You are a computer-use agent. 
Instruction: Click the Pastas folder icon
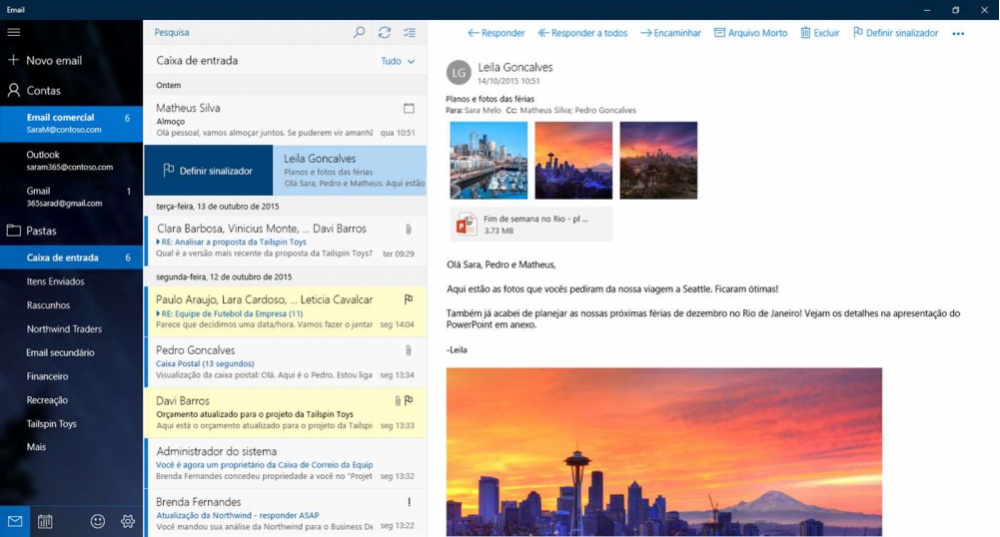(13, 230)
